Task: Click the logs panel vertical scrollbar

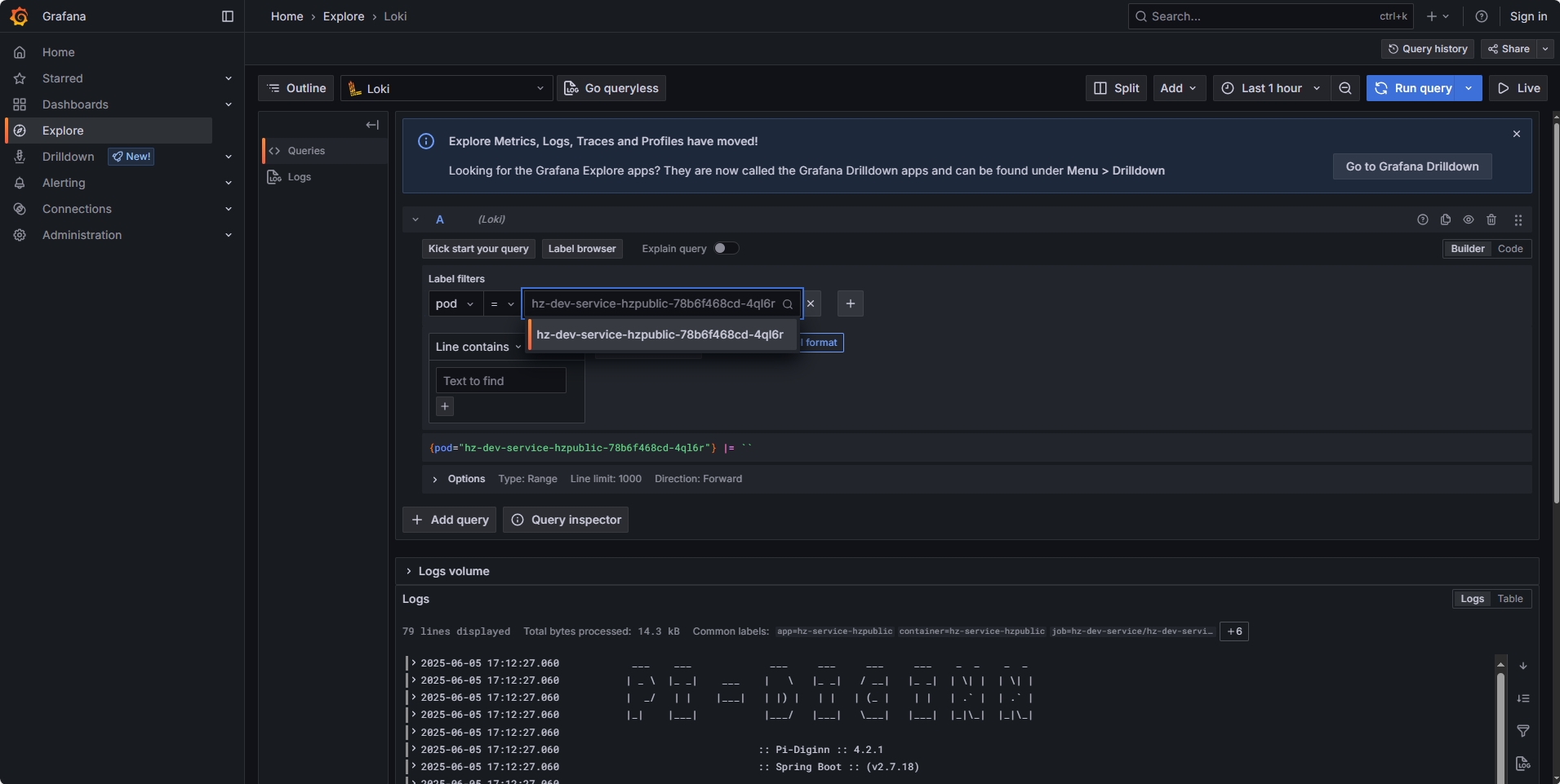Action: click(x=1500, y=718)
